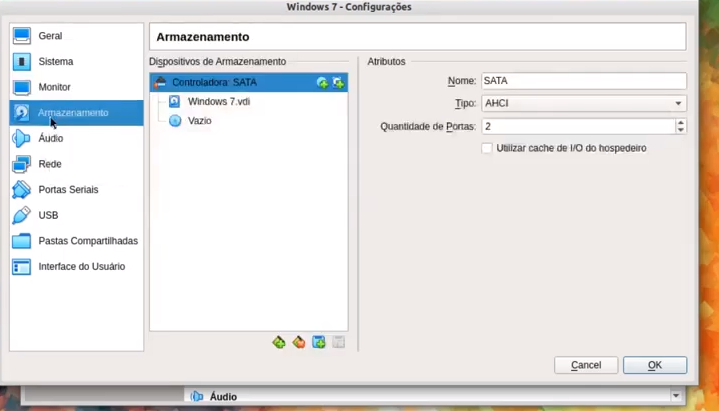Click the optical disc icon beside Vazio
The width and height of the screenshot is (719, 411).
[175, 121]
